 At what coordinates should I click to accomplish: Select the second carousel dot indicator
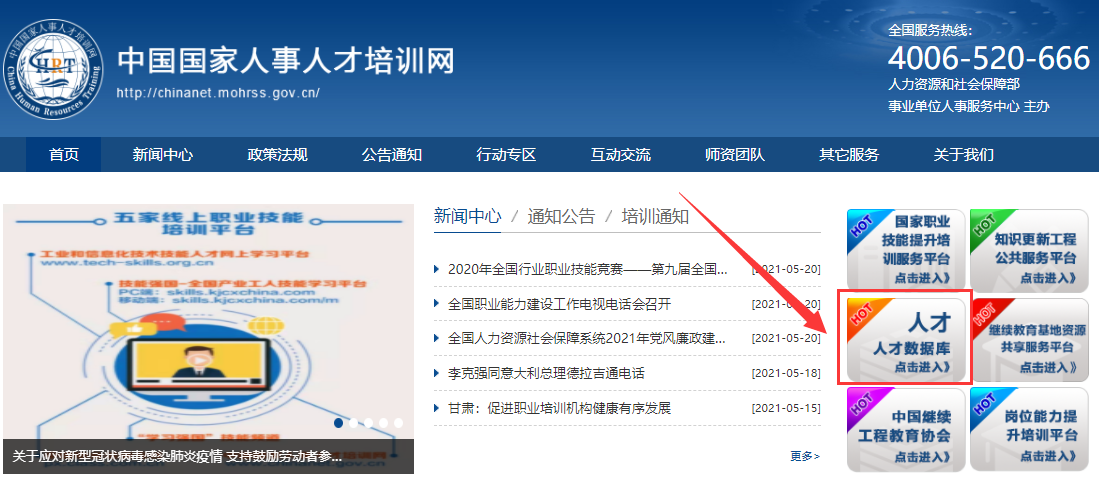354,423
